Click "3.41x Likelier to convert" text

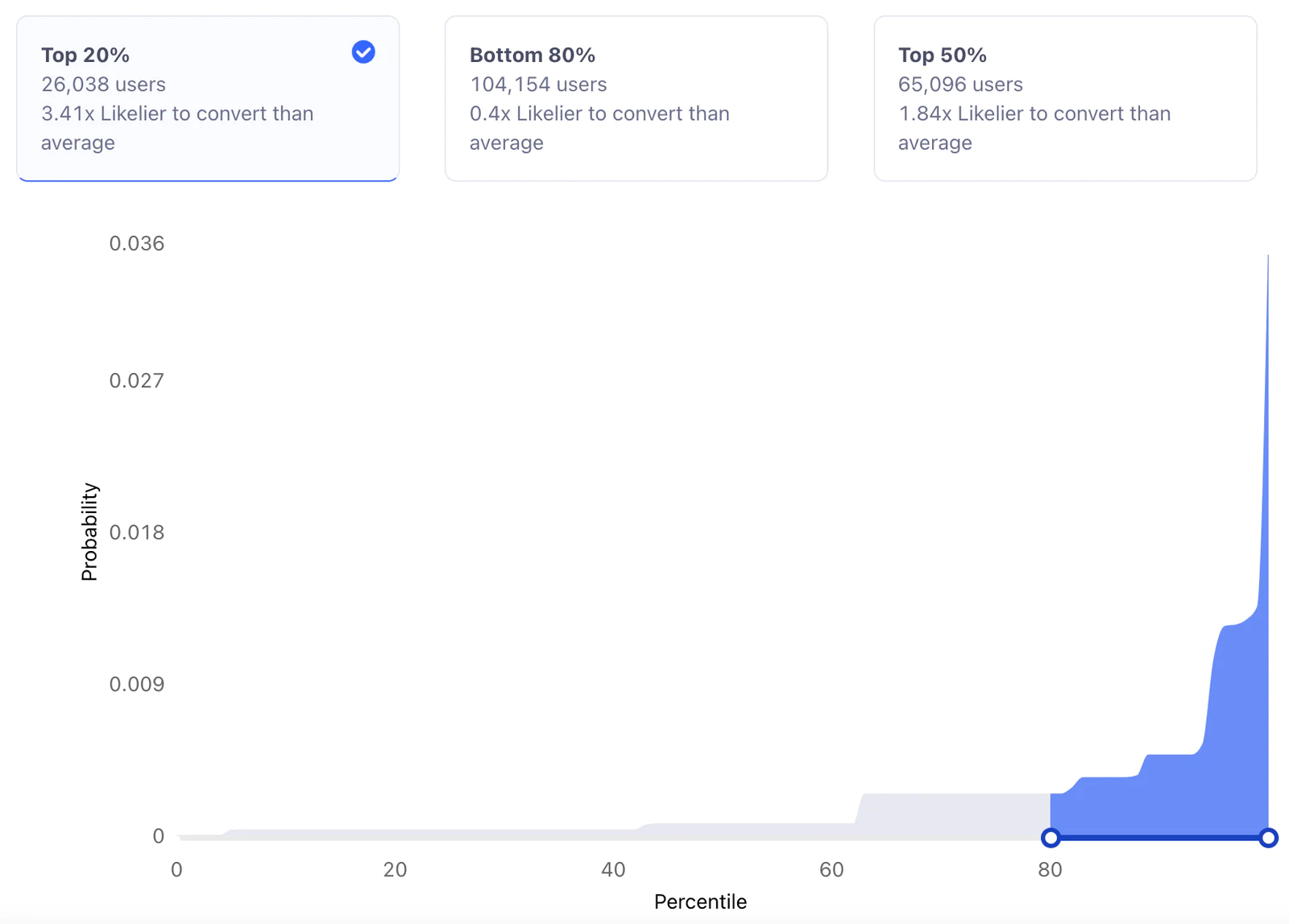point(177,114)
